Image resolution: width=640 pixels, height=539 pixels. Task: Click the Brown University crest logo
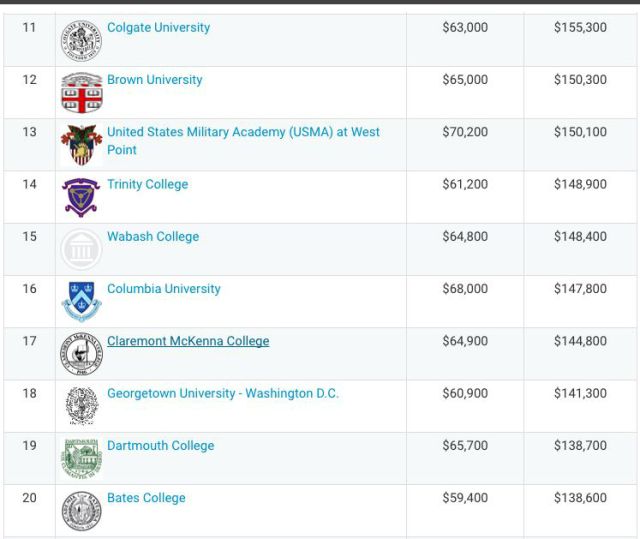click(x=81, y=93)
